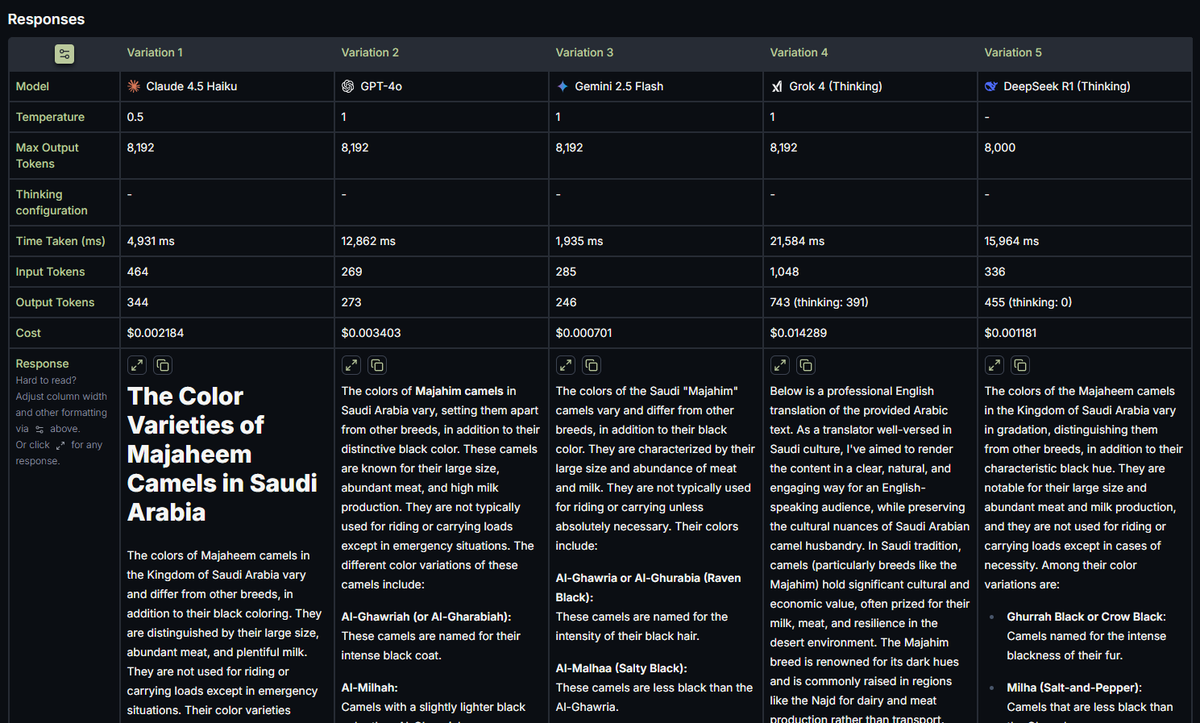The image size is (1200, 723).
Task: Expand the Variation 4 response fullscreen
Action: tap(780, 365)
